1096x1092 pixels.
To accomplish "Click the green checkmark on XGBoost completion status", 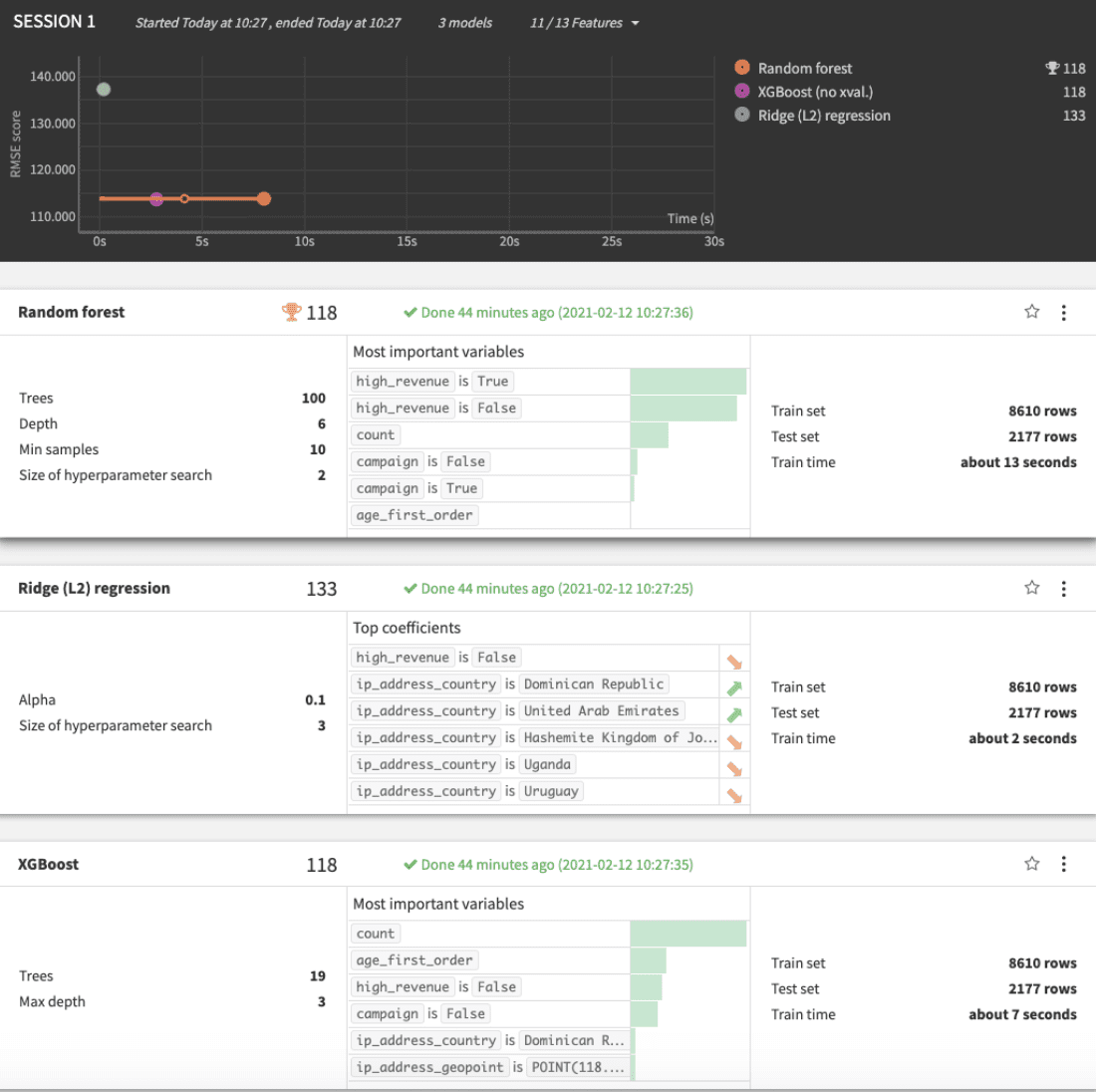I will tap(410, 865).
